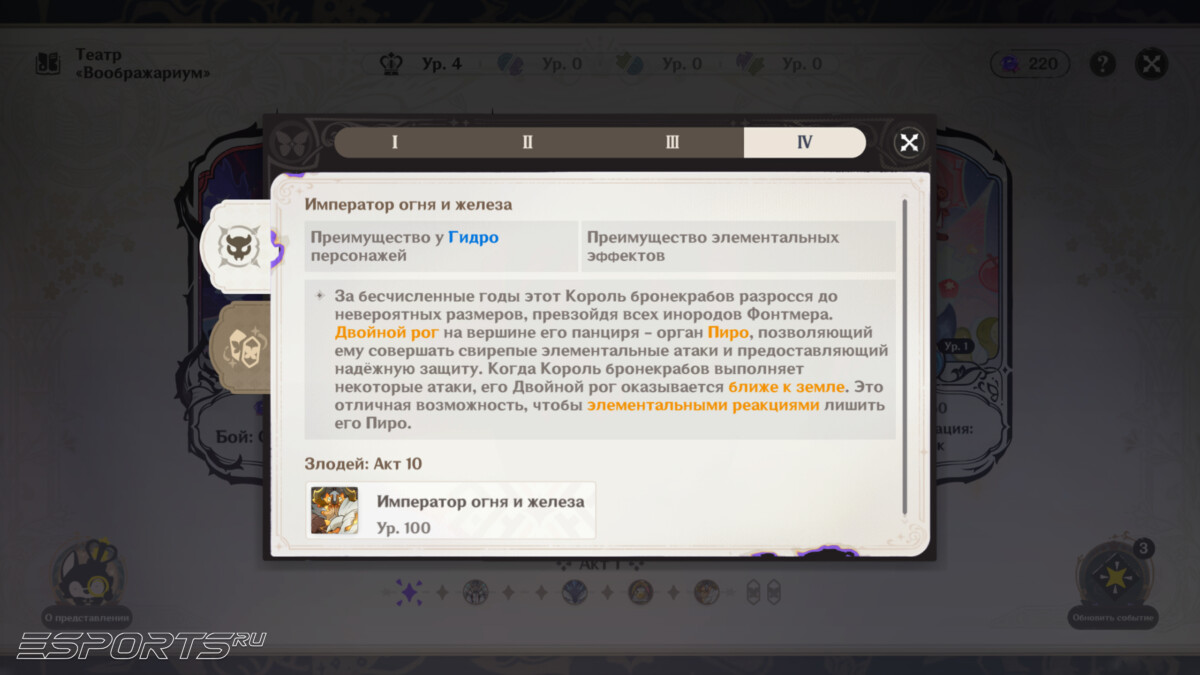Select the active tab IV

point(804,142)
